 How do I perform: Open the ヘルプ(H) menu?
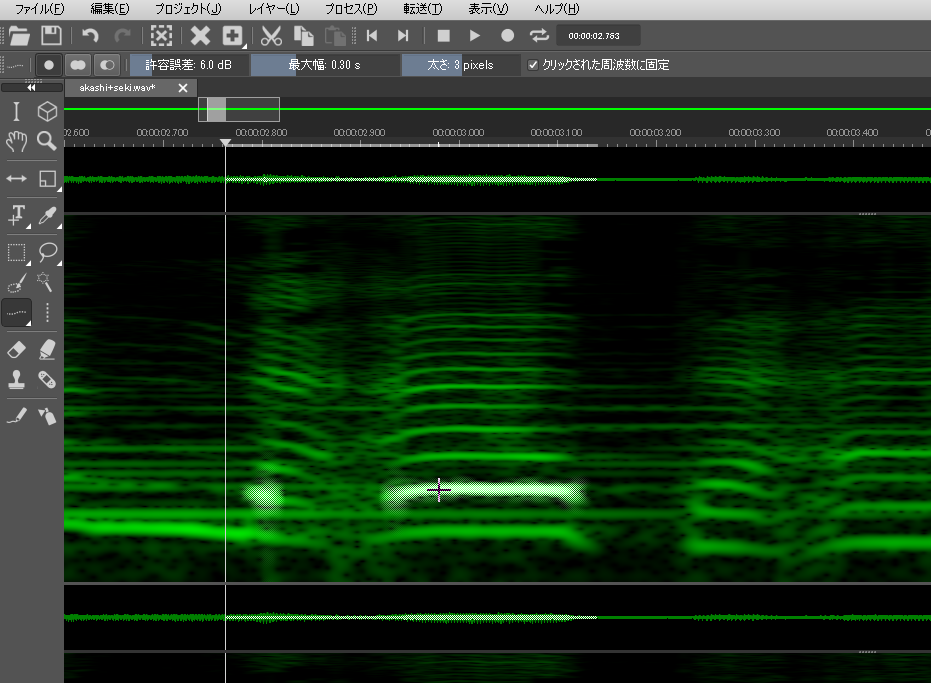click(556, 9)
